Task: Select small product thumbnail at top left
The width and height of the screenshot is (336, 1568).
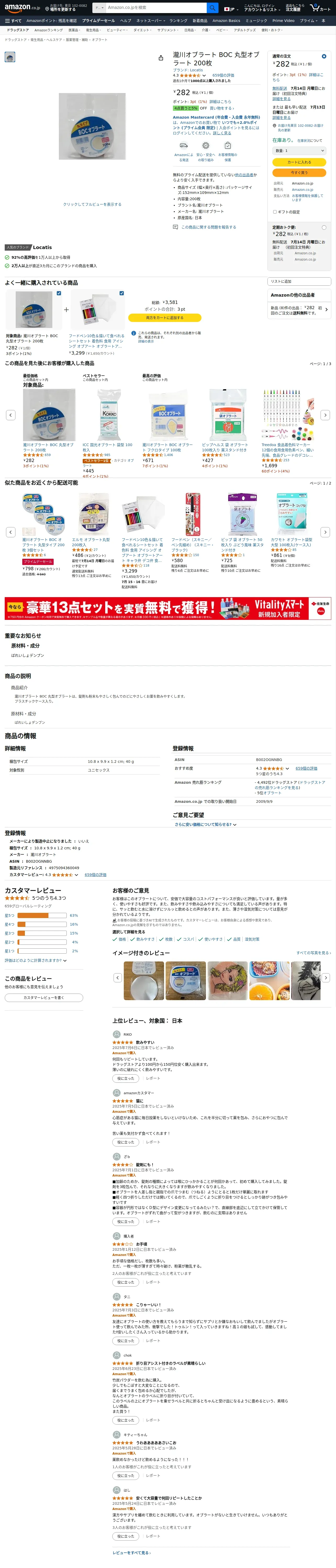Action: click(10, 57)
